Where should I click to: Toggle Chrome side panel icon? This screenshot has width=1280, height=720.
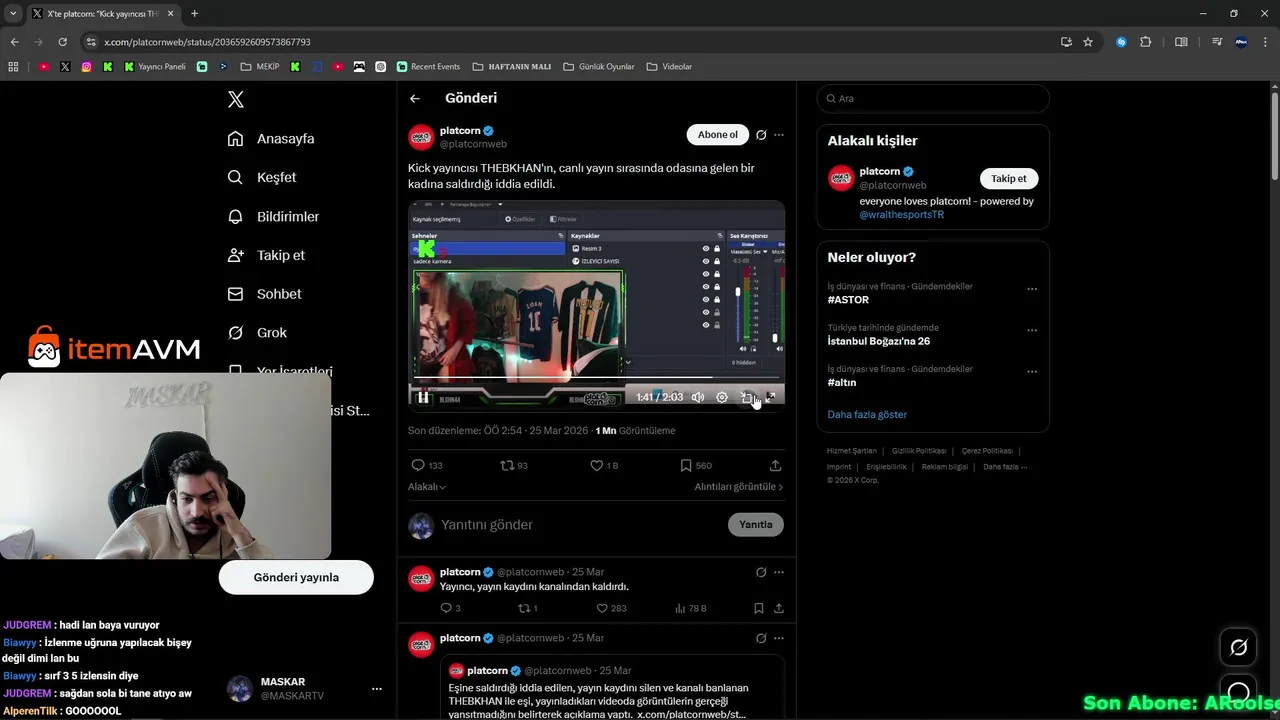(x=1181, y=42)
